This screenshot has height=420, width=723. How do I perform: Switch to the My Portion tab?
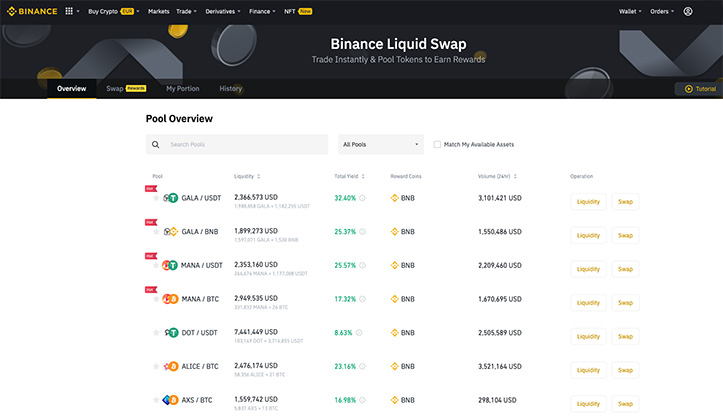pos(183,89)
